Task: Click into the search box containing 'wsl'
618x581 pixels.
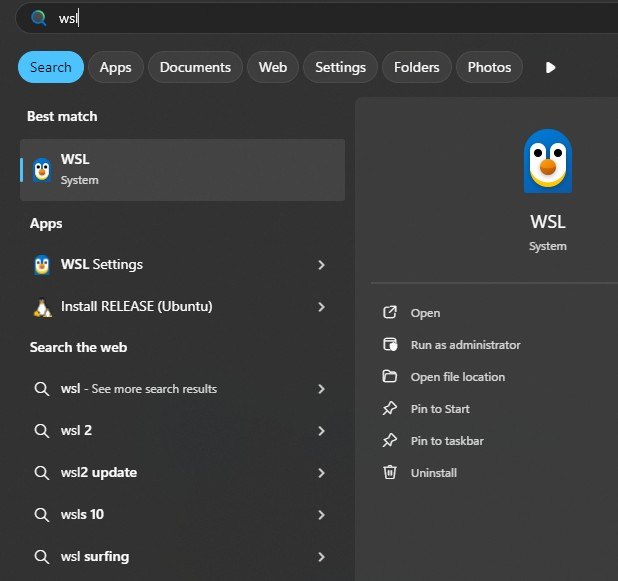Action: pos(316,18)
